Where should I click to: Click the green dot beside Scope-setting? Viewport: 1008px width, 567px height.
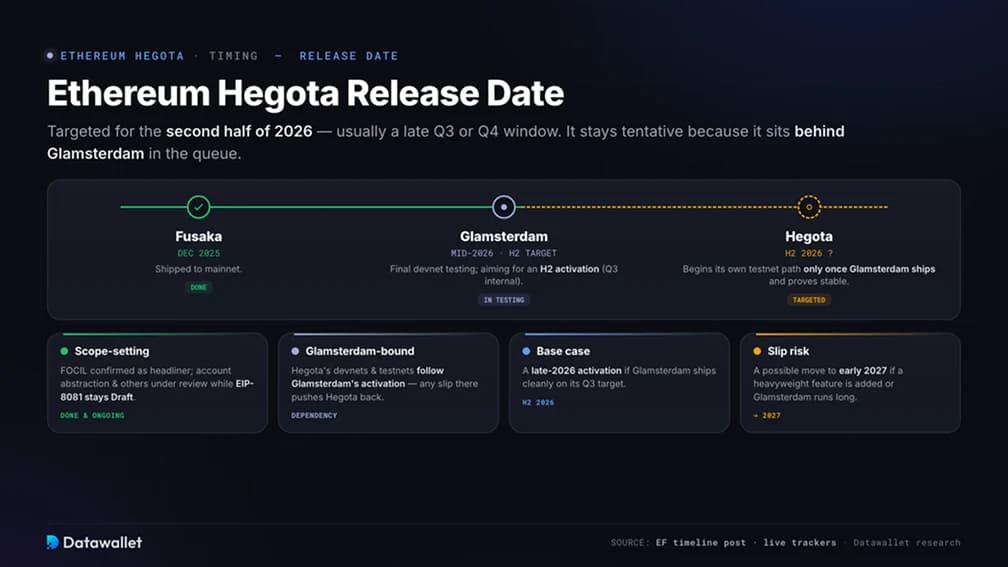[64, 351]
